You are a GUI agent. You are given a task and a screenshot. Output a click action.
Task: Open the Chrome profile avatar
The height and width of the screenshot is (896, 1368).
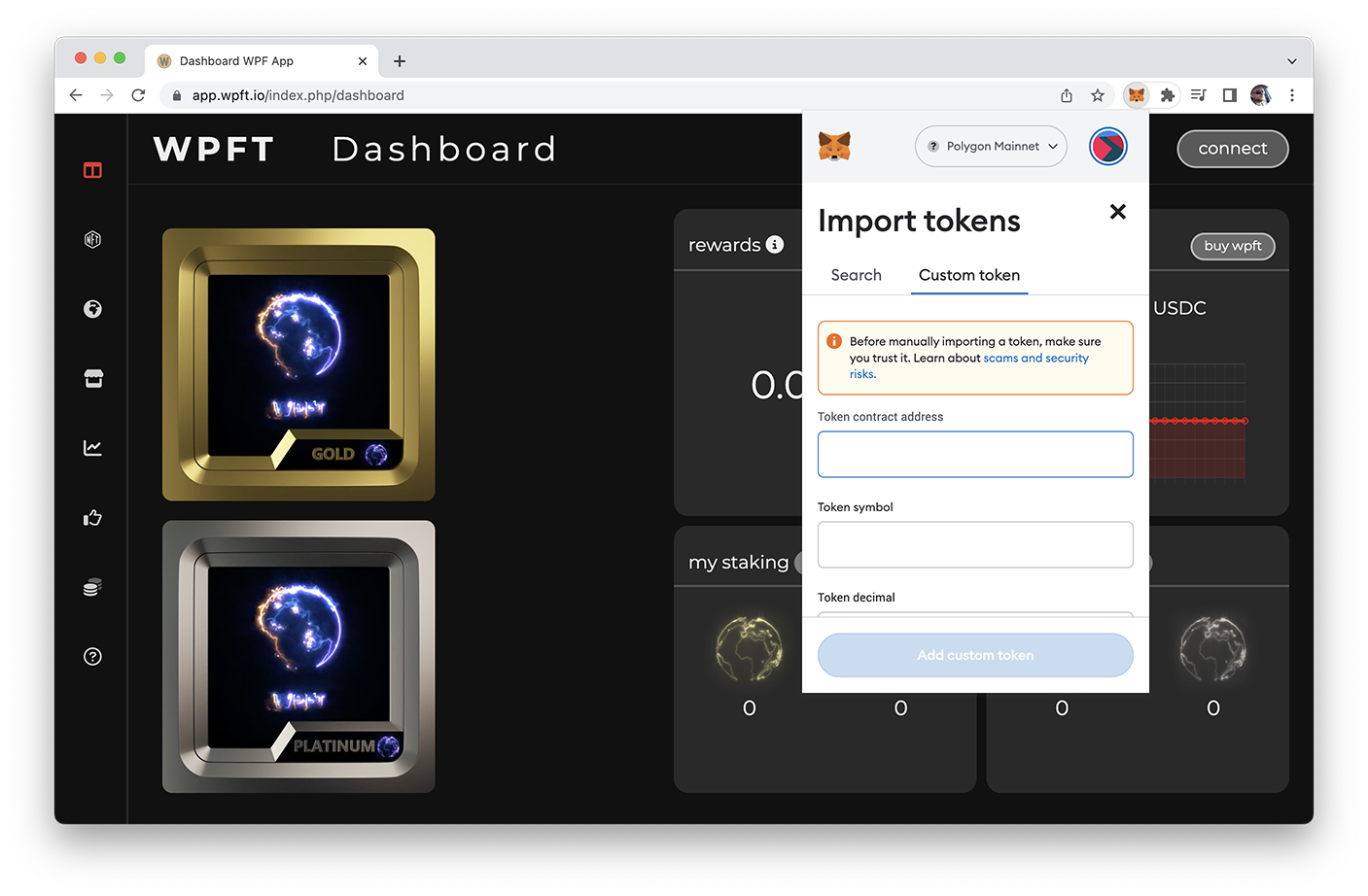1261,95
